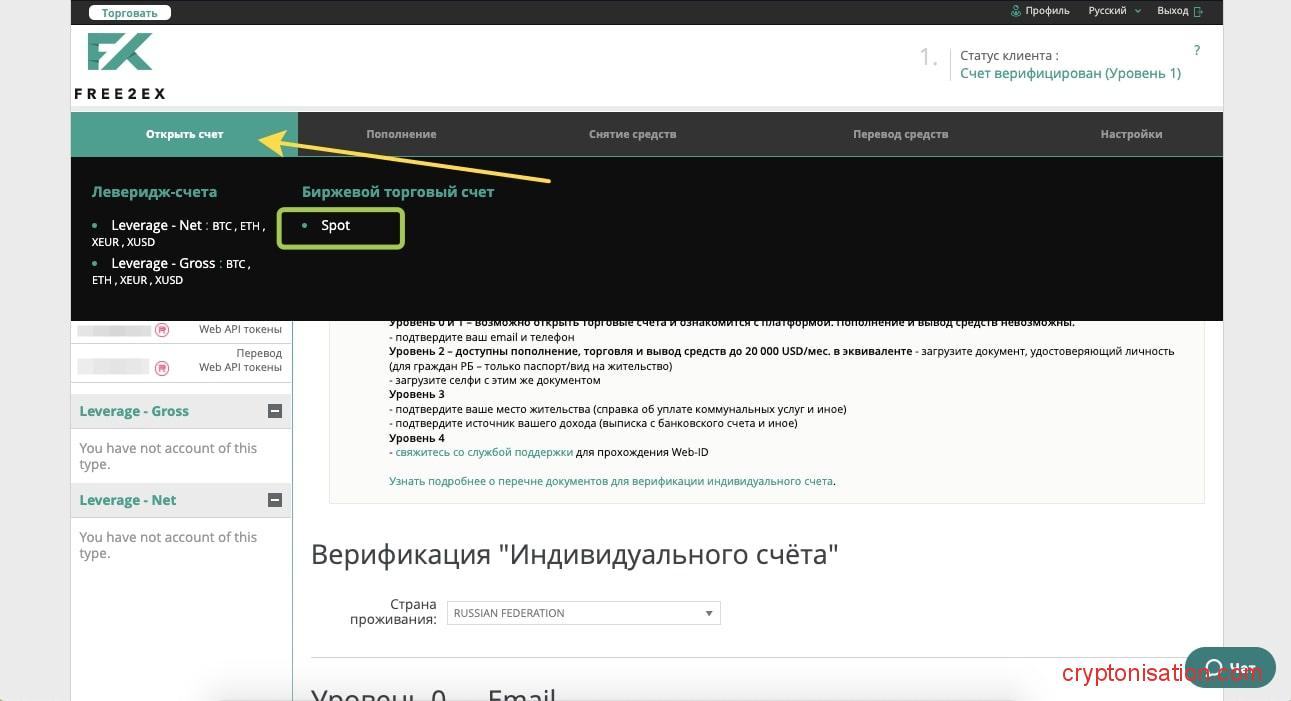
Task: Select Spot exchange account type
Action: coord(336,226)
